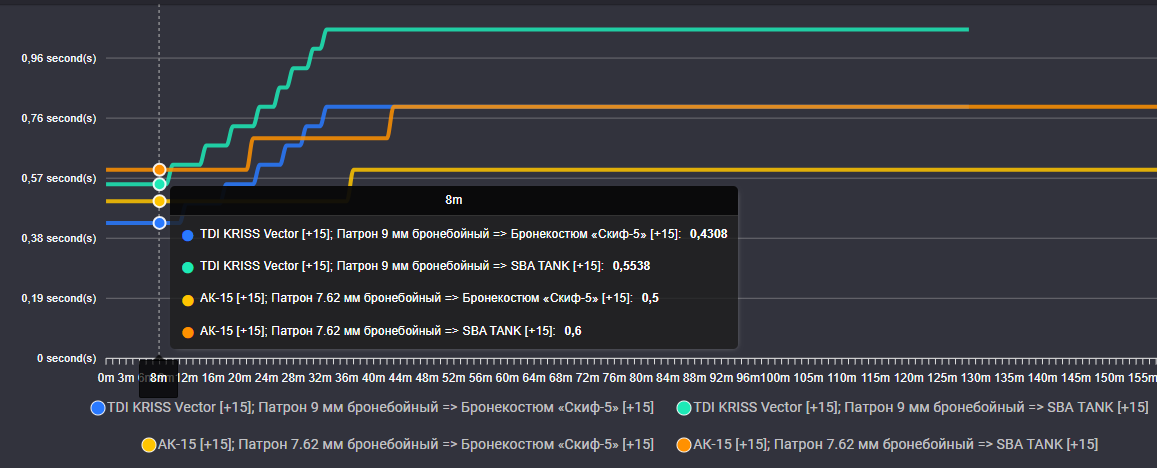Click tooltip header '8m'

(454, 200)
